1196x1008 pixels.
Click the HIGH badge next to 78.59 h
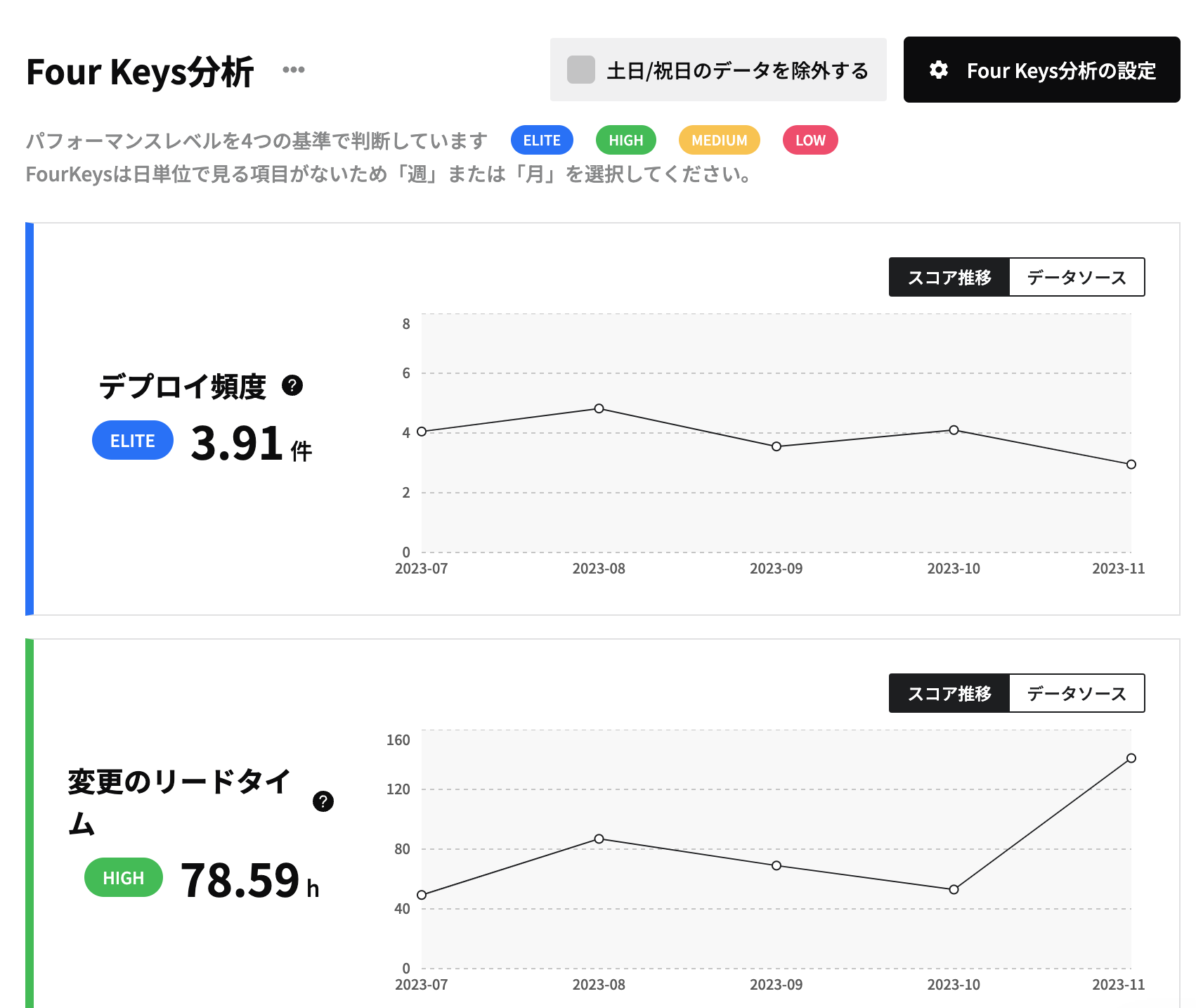(124, 877)
